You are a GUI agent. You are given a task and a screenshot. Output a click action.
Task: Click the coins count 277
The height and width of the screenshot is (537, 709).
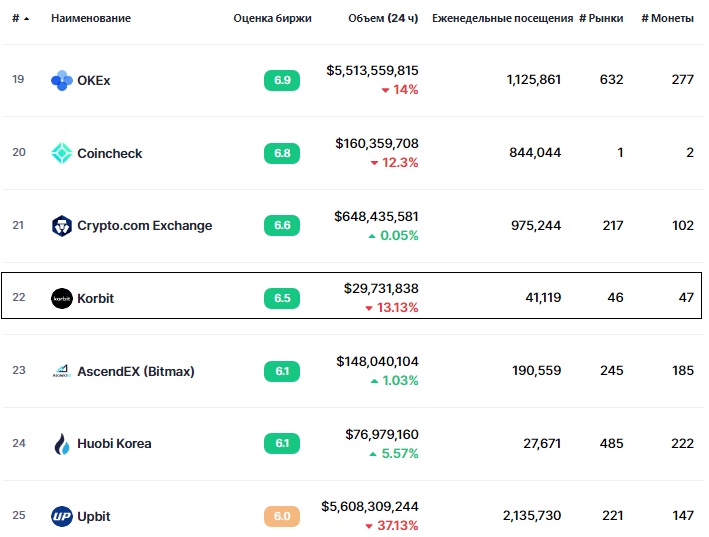tap(682, 80)
